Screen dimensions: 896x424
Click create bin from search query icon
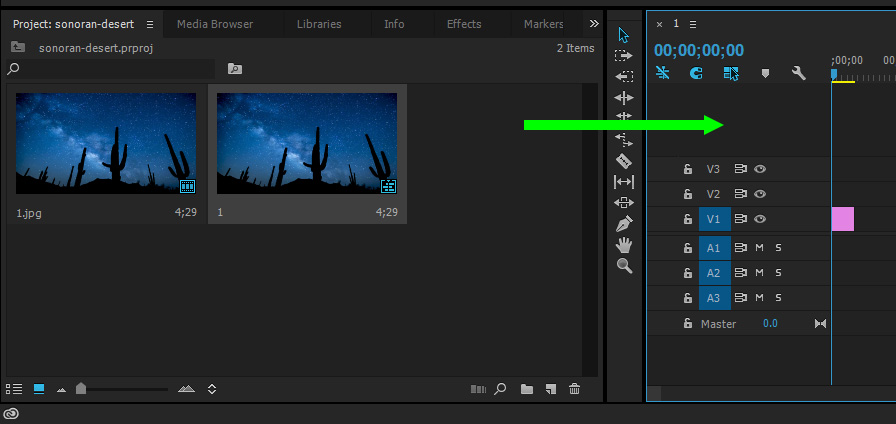(235, 69)
